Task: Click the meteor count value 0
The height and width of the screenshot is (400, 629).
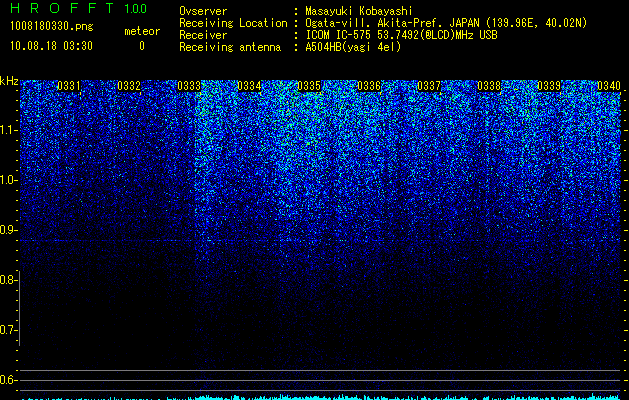Action: [x=142, y=46]
